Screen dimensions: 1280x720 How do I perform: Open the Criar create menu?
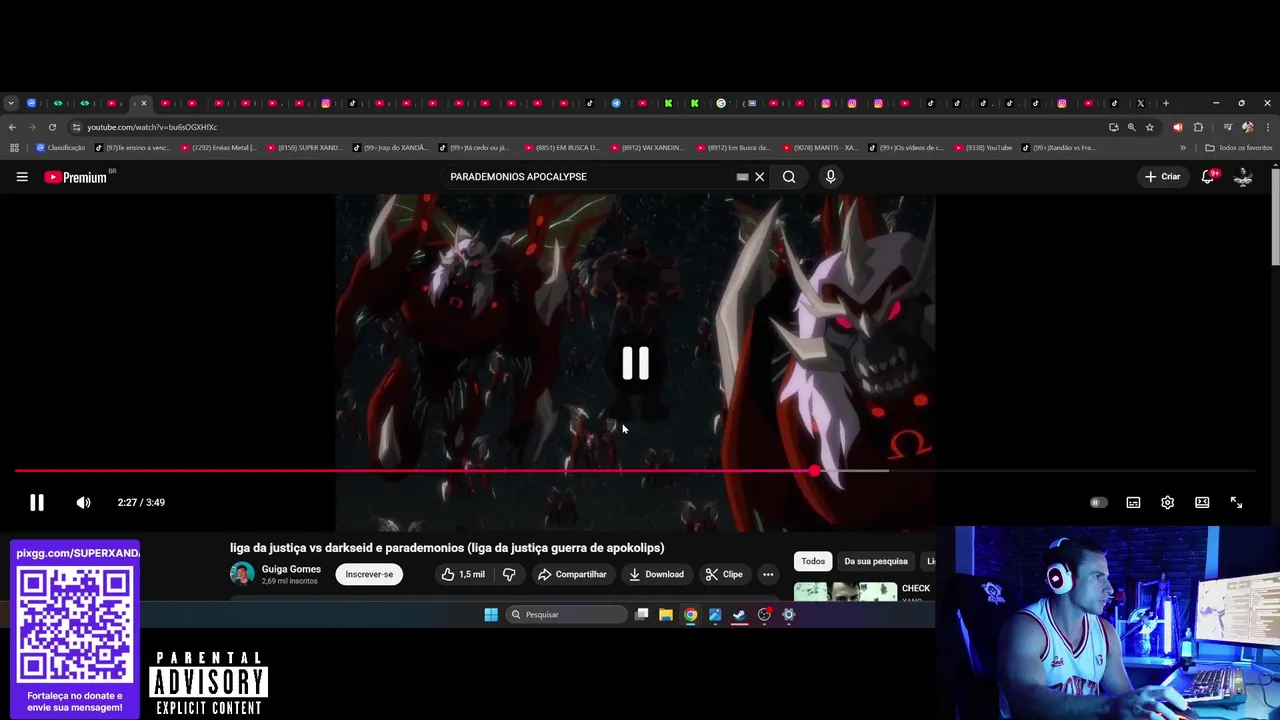1163,177
